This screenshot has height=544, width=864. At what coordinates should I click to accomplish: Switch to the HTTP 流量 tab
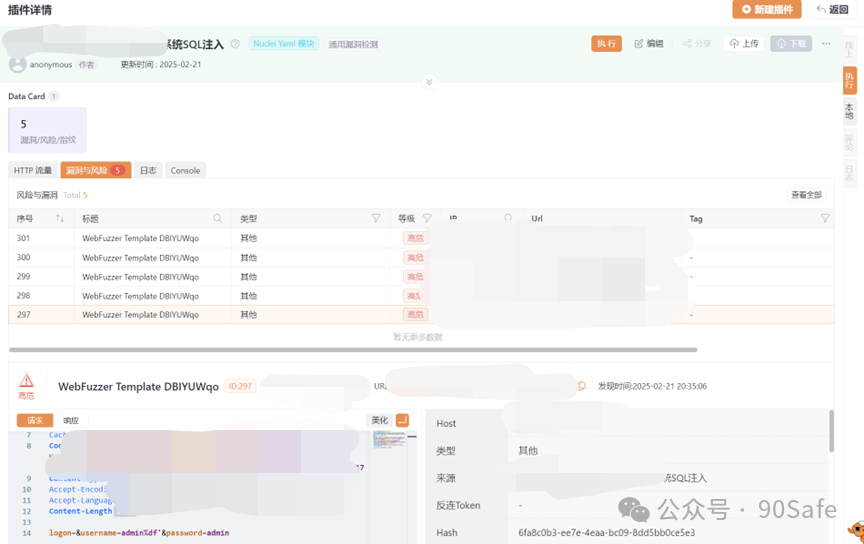[33, 170]
